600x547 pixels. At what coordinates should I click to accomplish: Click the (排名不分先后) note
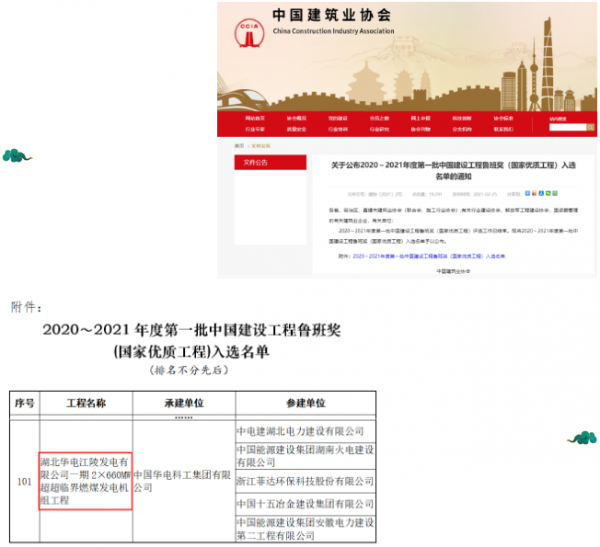click(189, 370)
